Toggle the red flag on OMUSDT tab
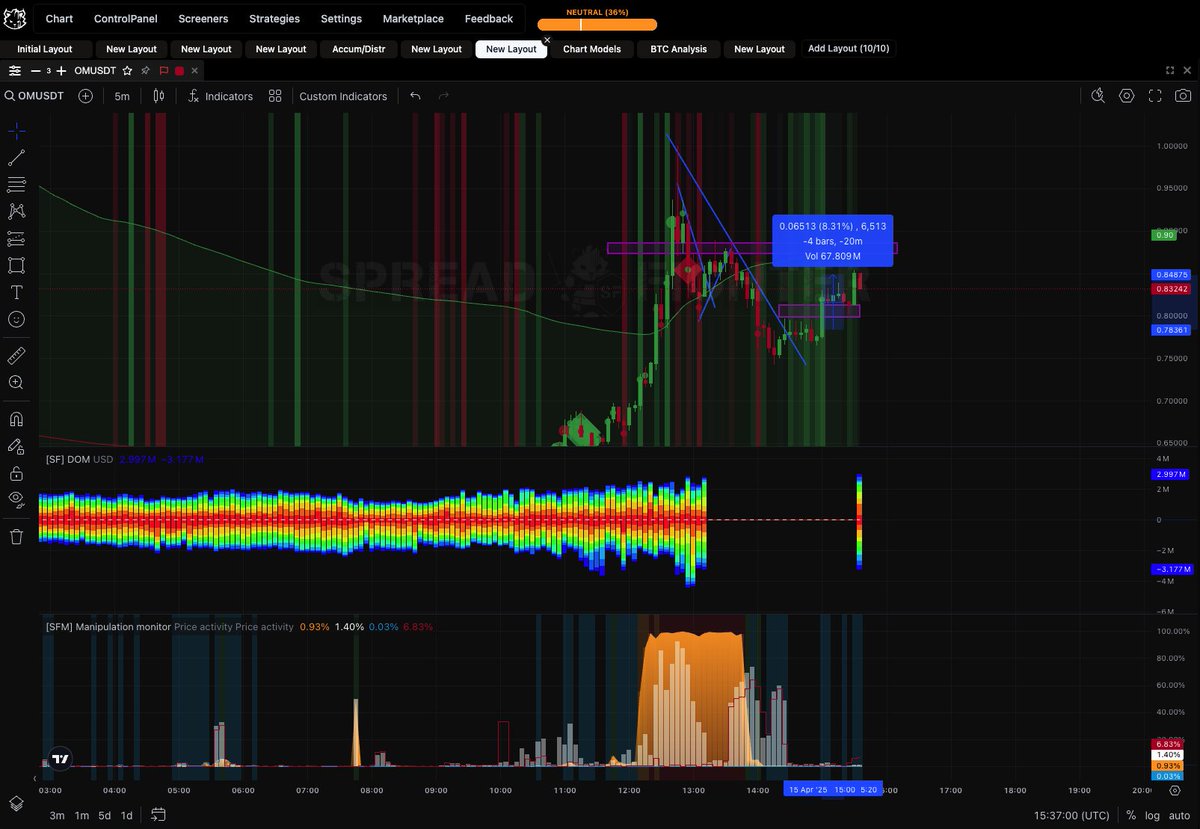The height and width of the screenshot is (829, 1200). point(163,71)
